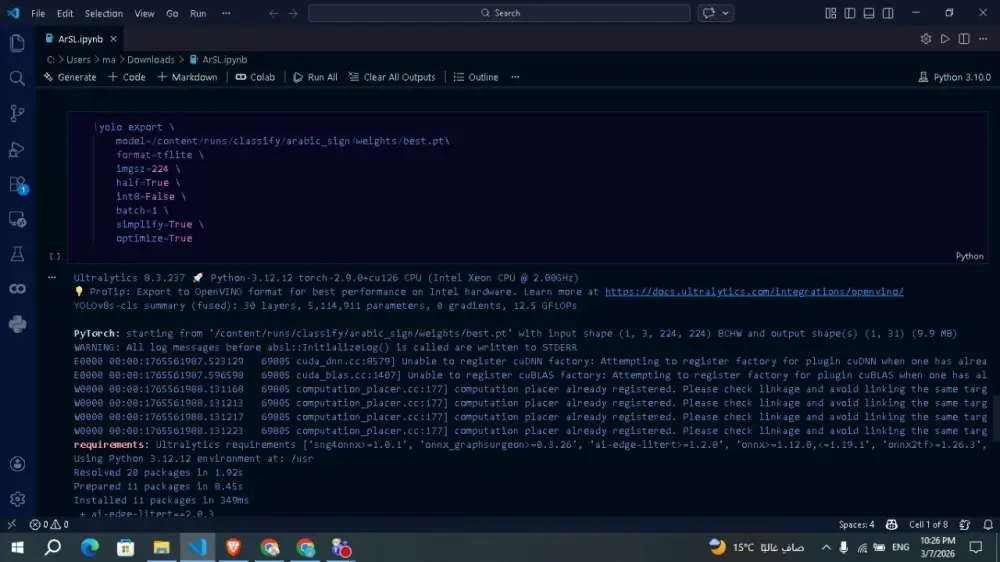Image resolution: width=1000 pixels, height=562 pixels.
Task: Add a Markdown cell
Action: [x=188, y=77]
